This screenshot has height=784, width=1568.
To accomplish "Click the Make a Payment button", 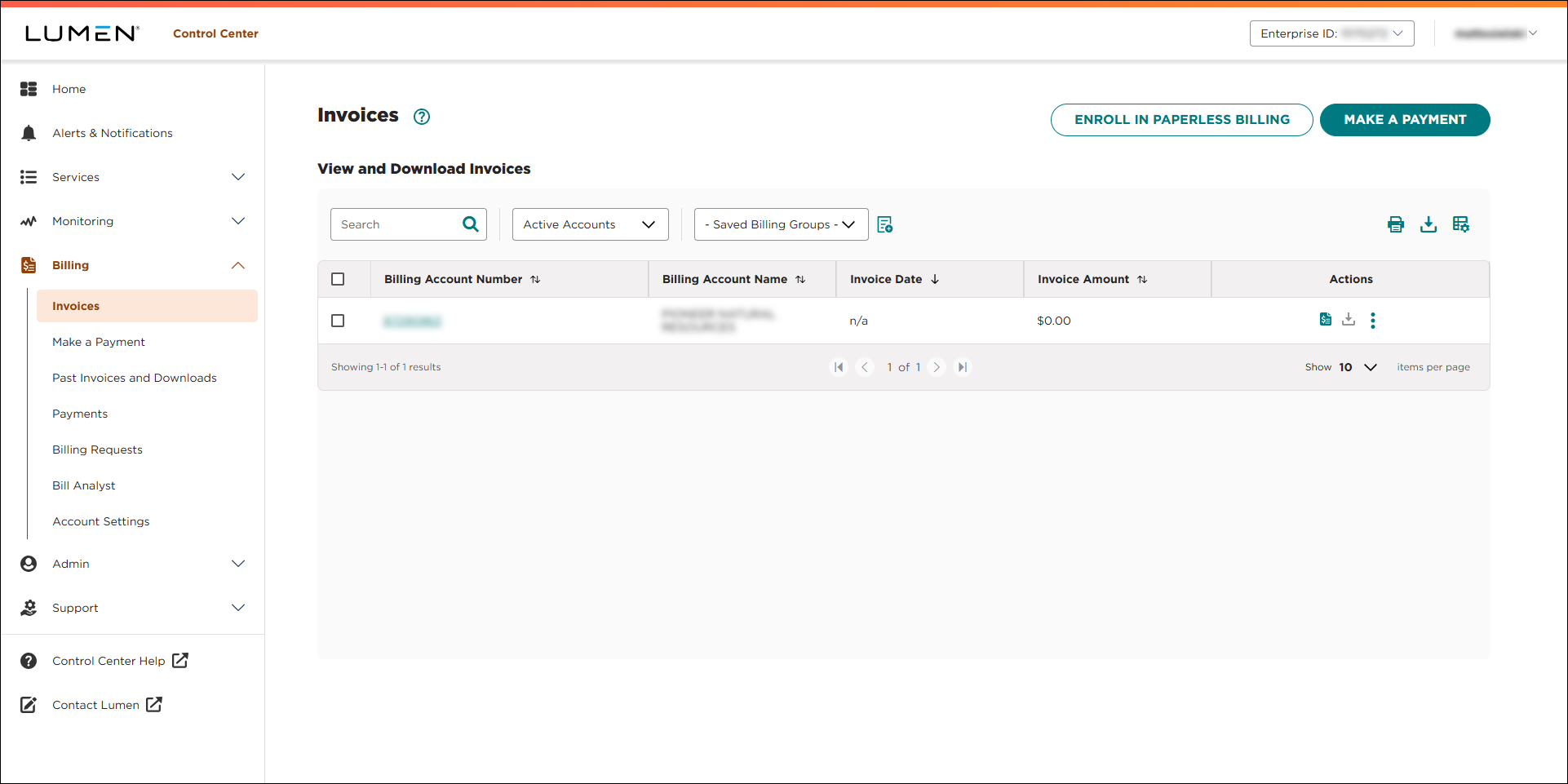I will point(1404,120).
